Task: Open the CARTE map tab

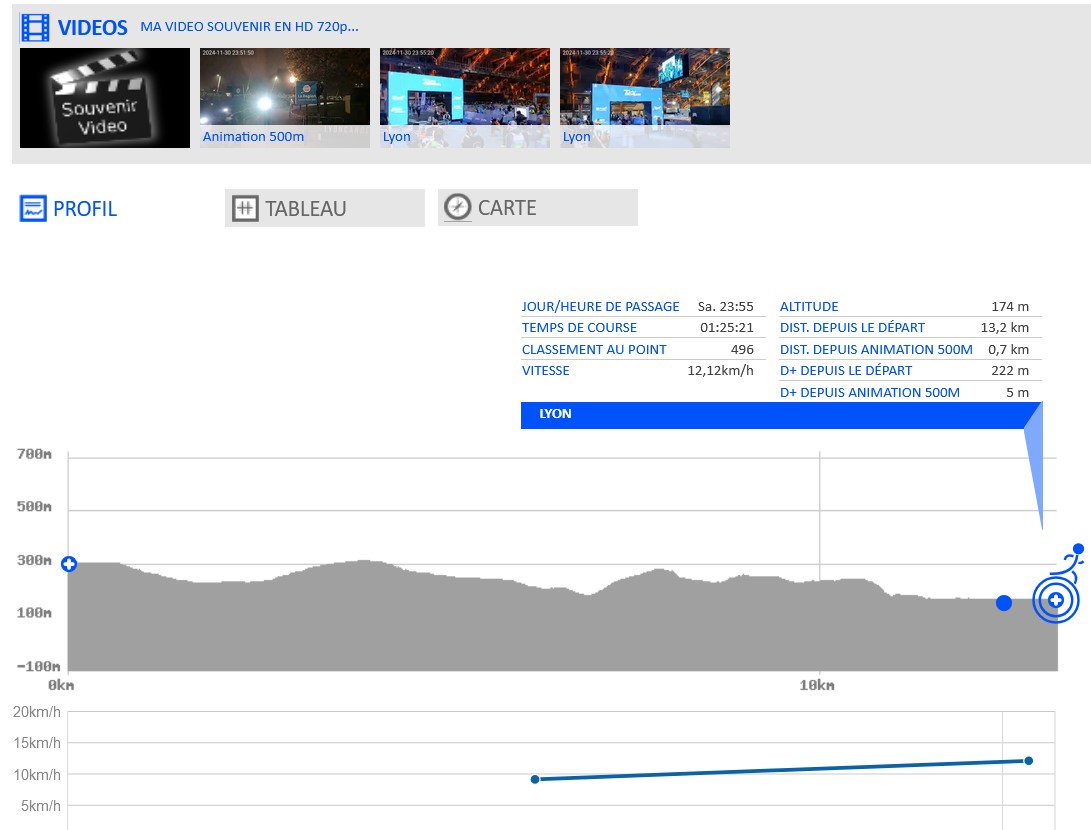Action: coord(507,208)
